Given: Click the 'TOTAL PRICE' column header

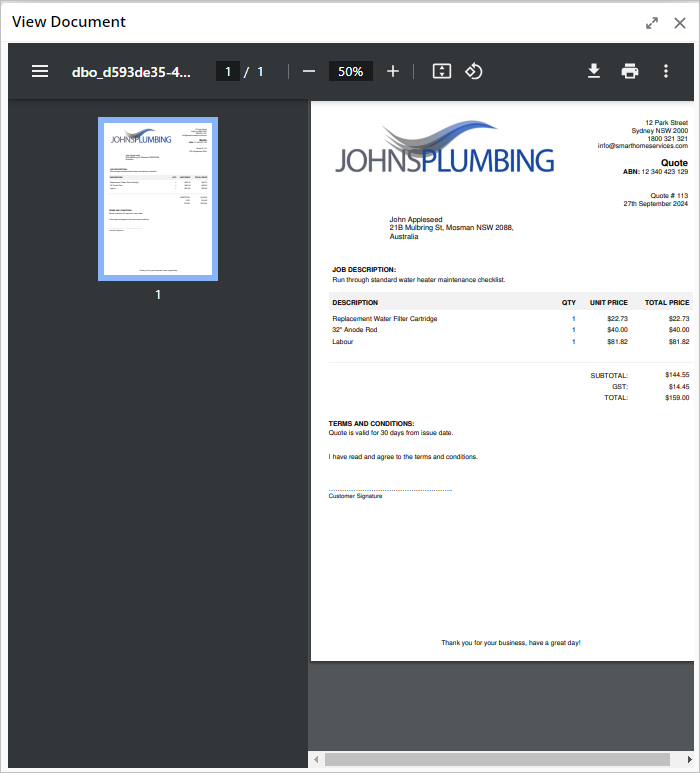Looking at the screenshot, I should (667, 303).
